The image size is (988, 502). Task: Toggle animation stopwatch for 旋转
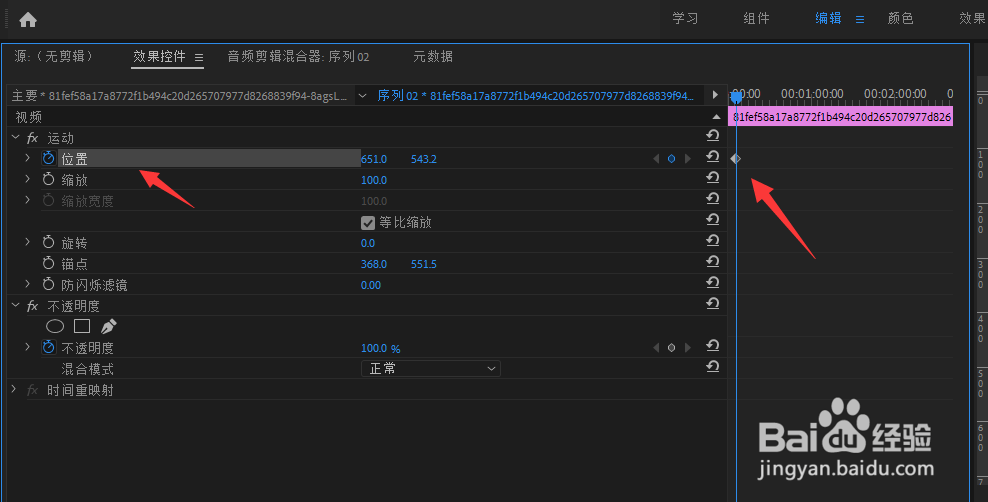[x=49, y=242]
